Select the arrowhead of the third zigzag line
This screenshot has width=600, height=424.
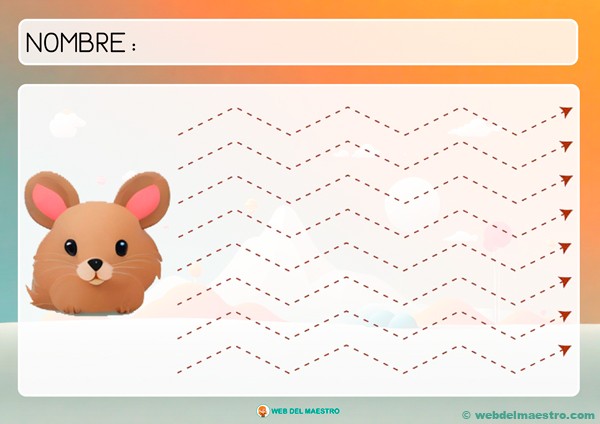click(x=567, y=180)
